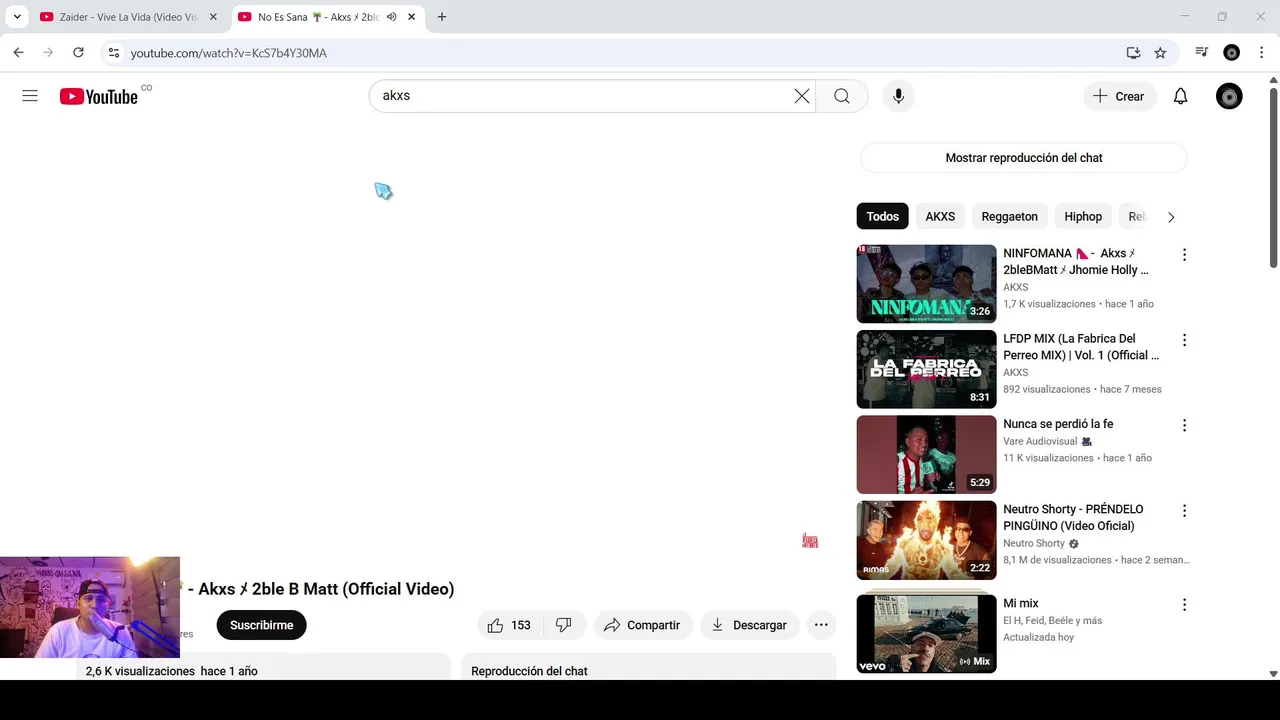Open tab search dropdown arrow
This screenshot has width=1280, height=720.
17,17
